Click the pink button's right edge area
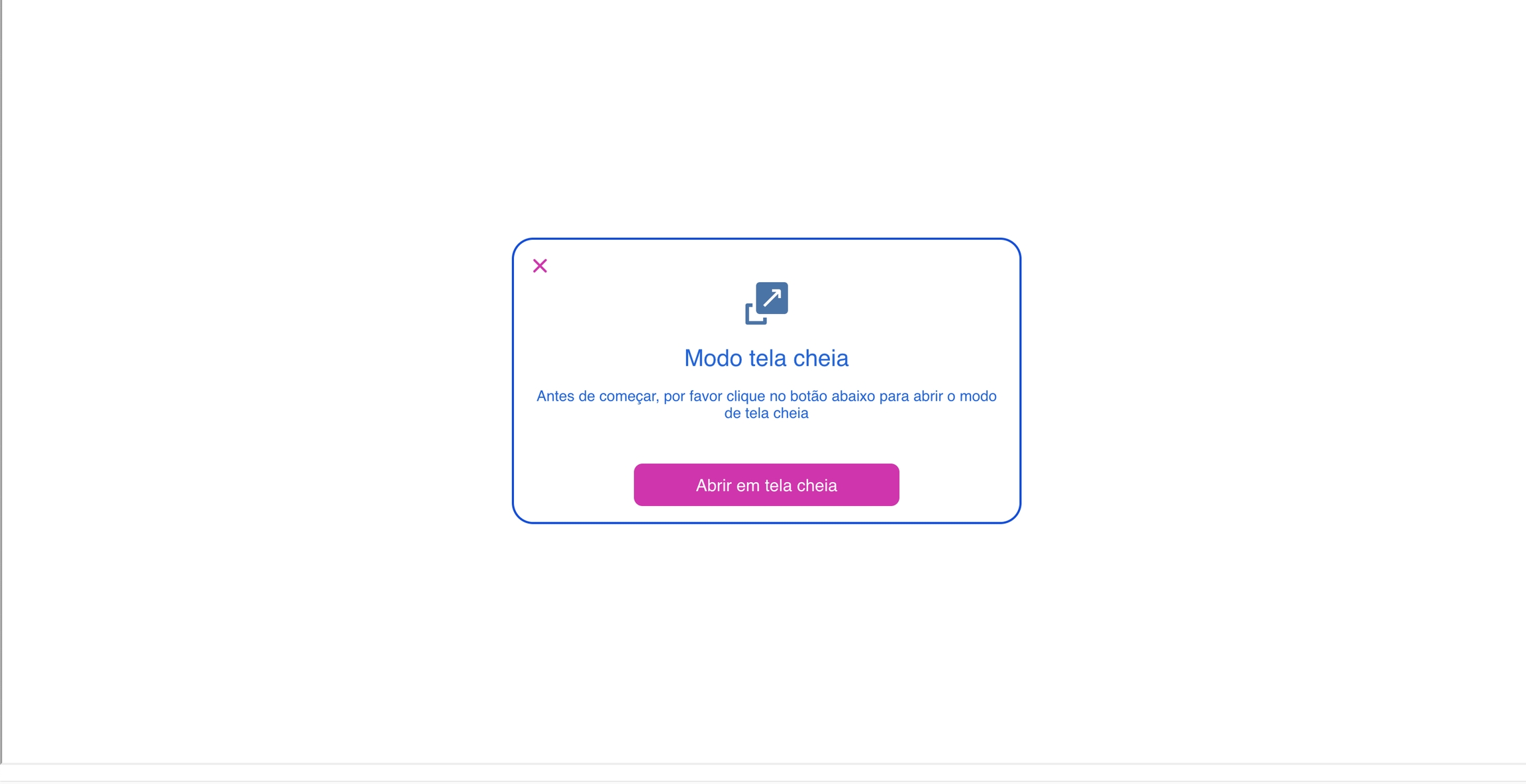 [x=886, y=485]
